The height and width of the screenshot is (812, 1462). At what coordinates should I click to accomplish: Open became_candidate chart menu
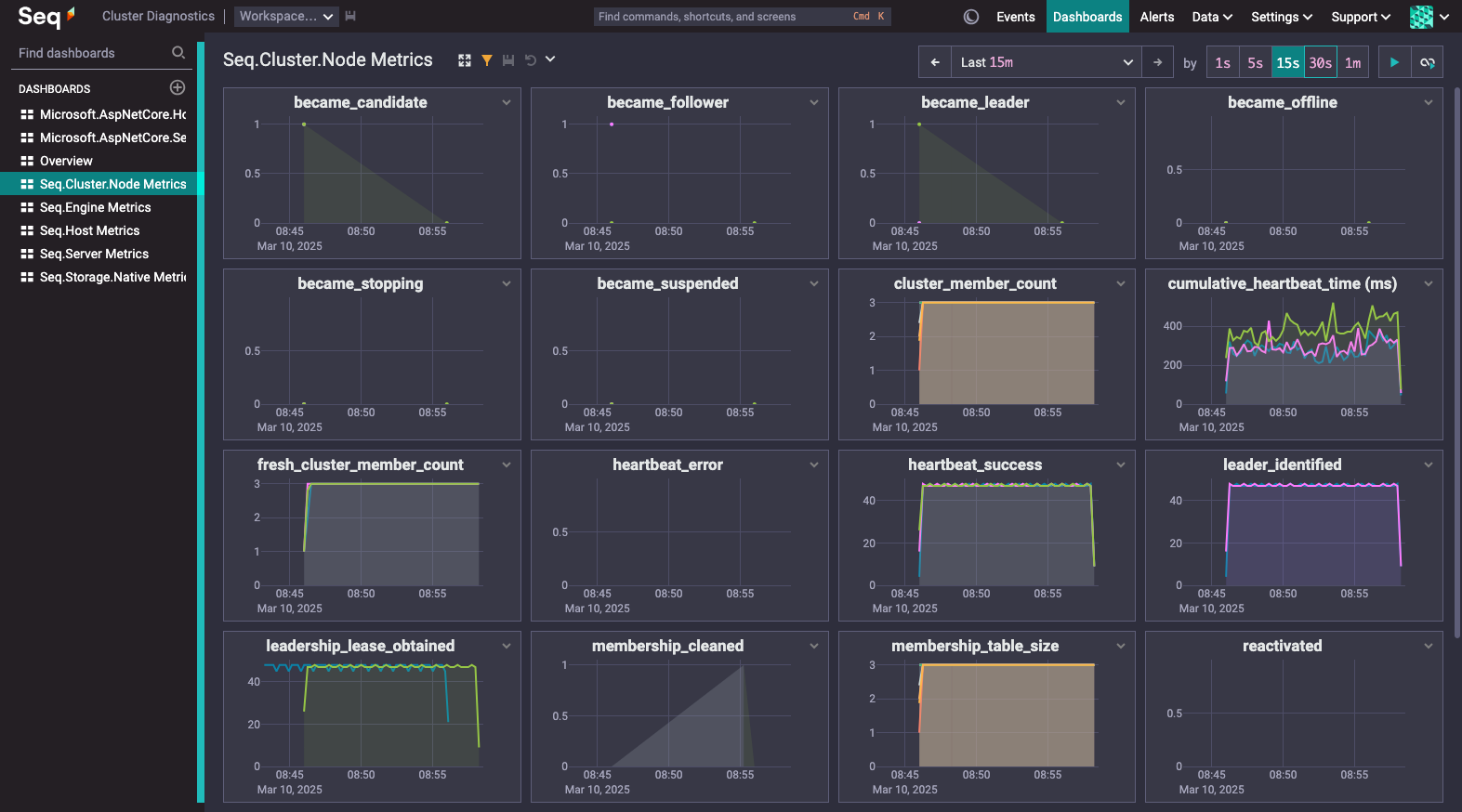coord(507,102)
